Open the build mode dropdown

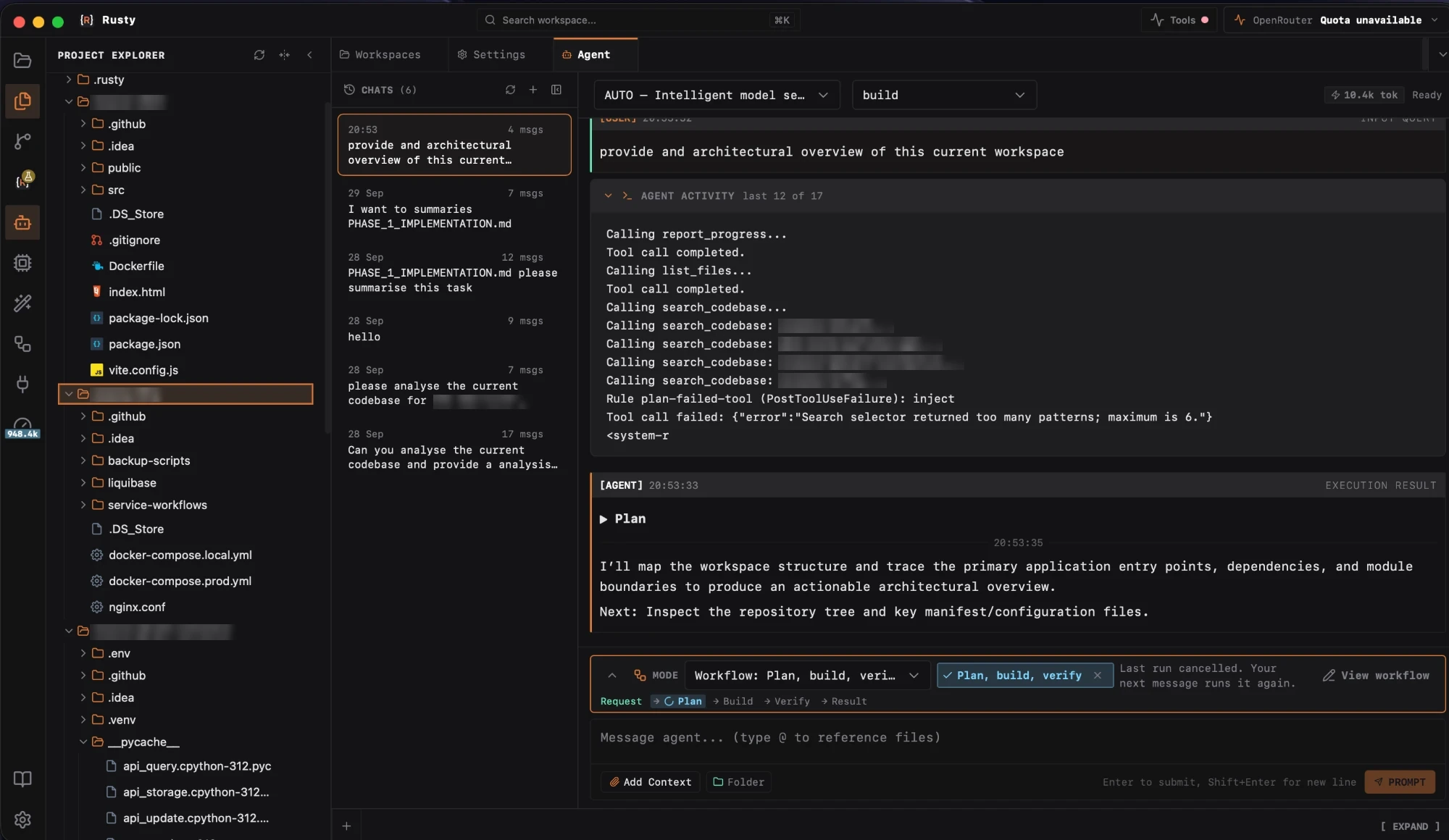pyautogui.click(x=944, y=95)
